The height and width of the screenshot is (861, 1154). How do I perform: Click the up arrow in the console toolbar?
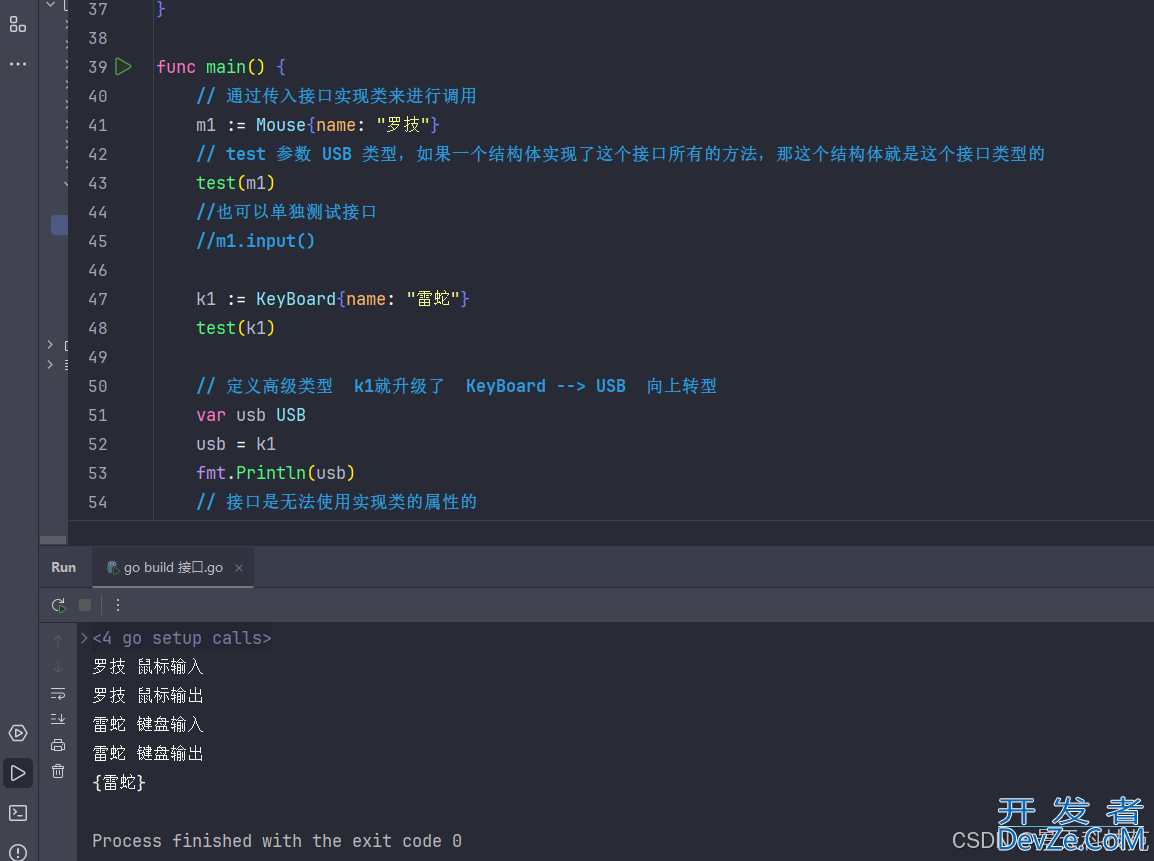click(x=58, y=640)
